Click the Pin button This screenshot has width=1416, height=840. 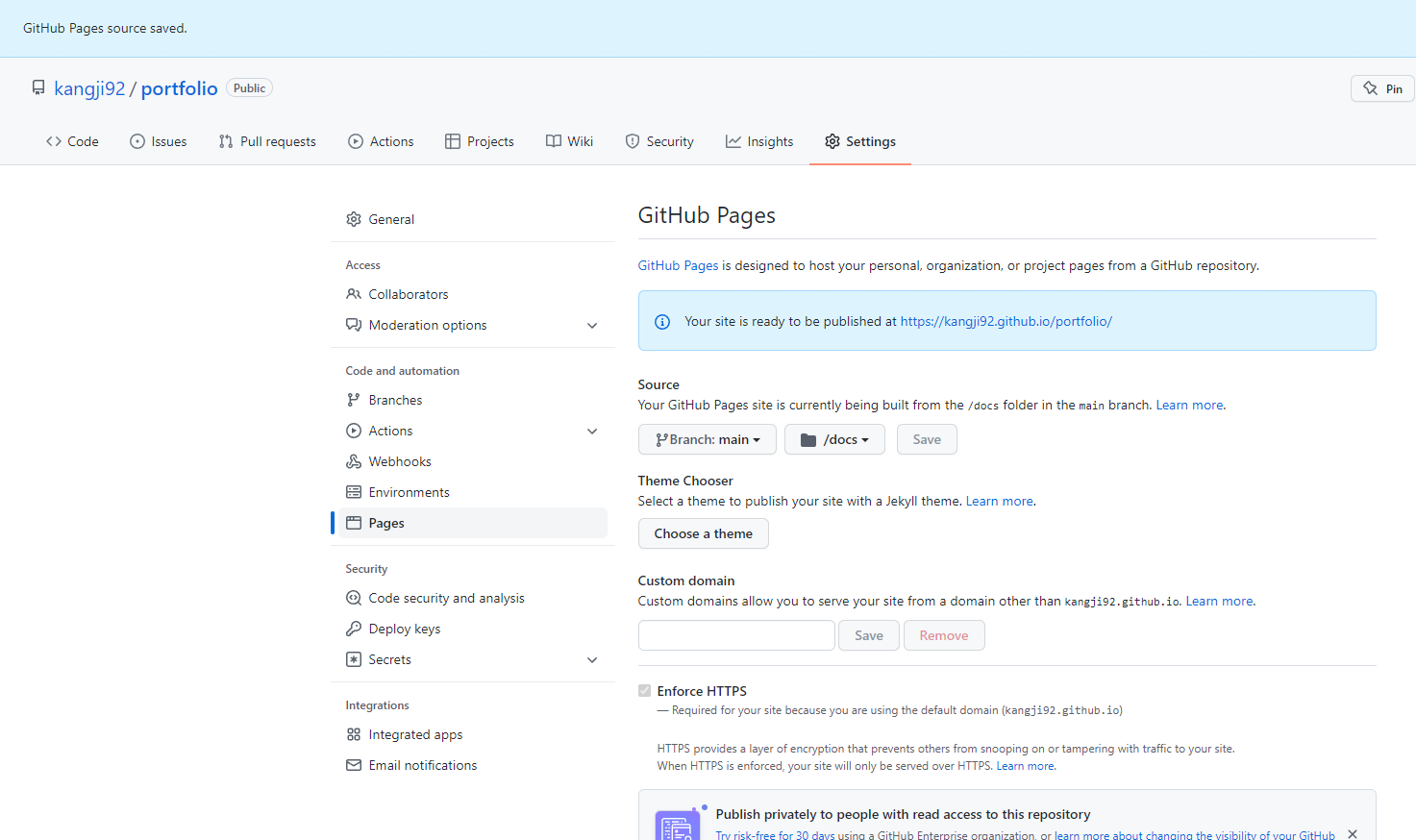tap(1382, 88)
